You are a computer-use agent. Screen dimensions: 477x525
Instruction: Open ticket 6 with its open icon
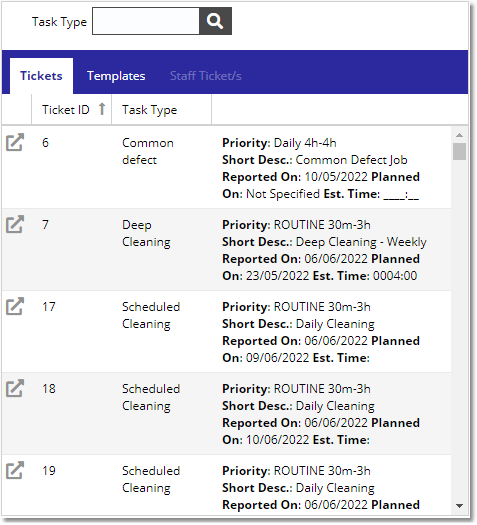click(x=15, y=142)
